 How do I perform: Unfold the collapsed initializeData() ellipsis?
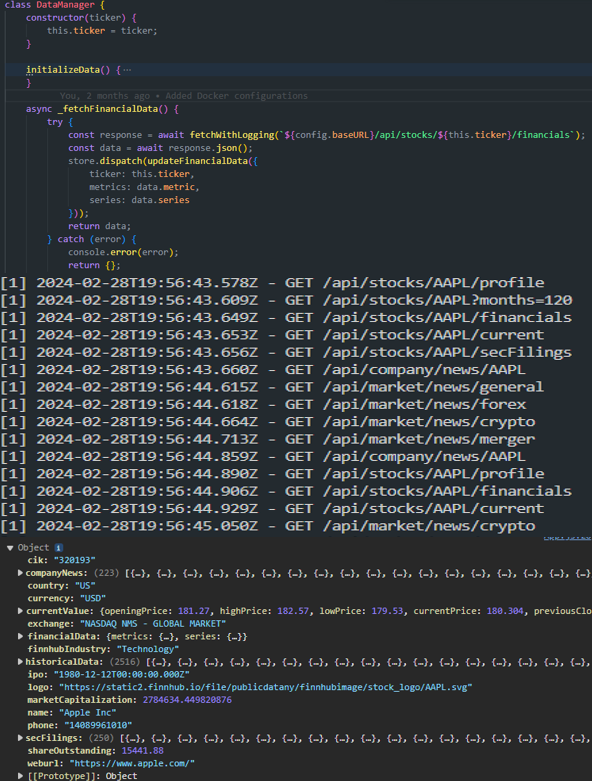(x=127, y=70)
